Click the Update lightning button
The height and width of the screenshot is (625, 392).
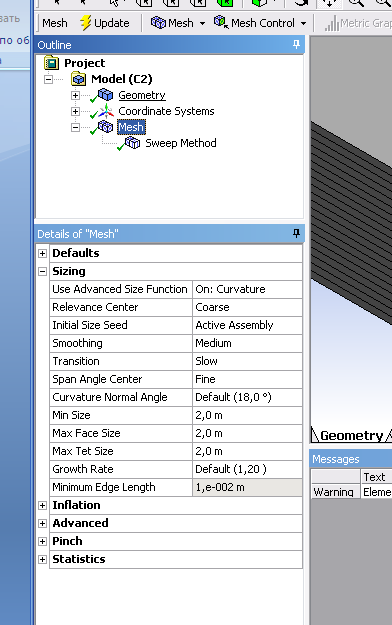point(104,23)
